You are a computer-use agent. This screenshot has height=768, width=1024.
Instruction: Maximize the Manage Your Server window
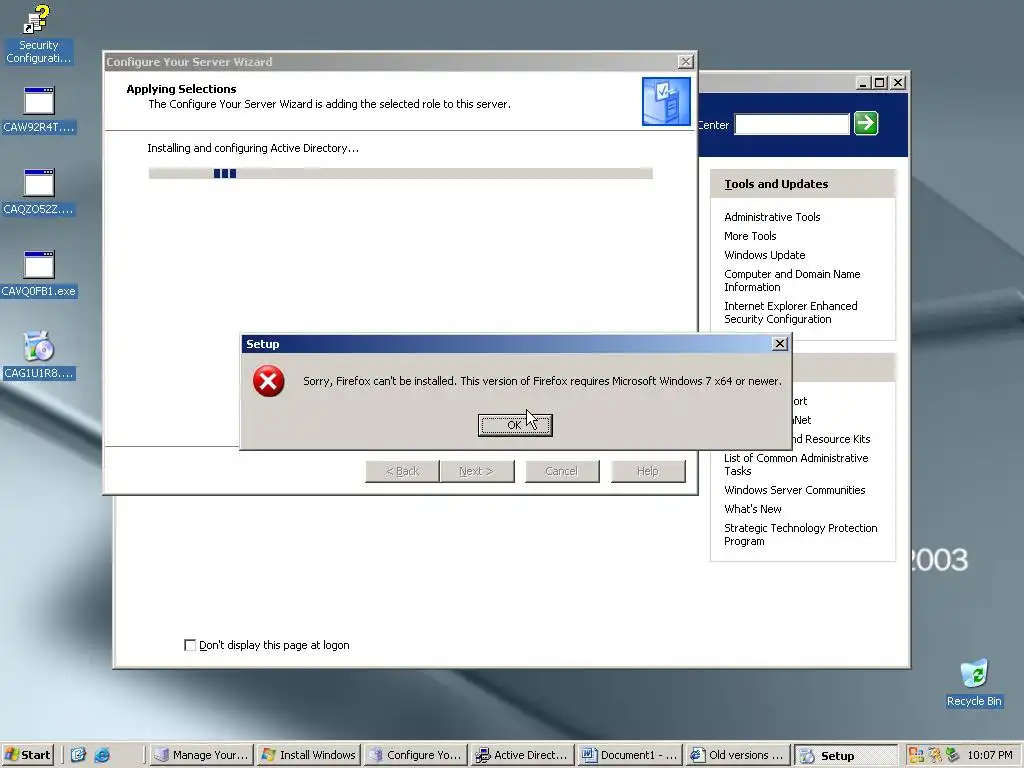[880, 83]
